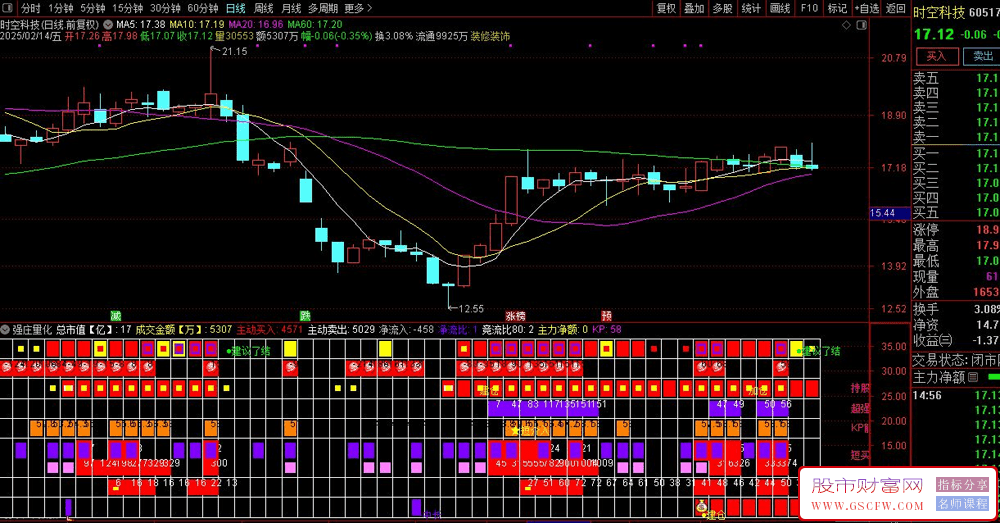Click the red 买入 buy button
This screenshot has width=1000, height=523.
coord(937,56)
